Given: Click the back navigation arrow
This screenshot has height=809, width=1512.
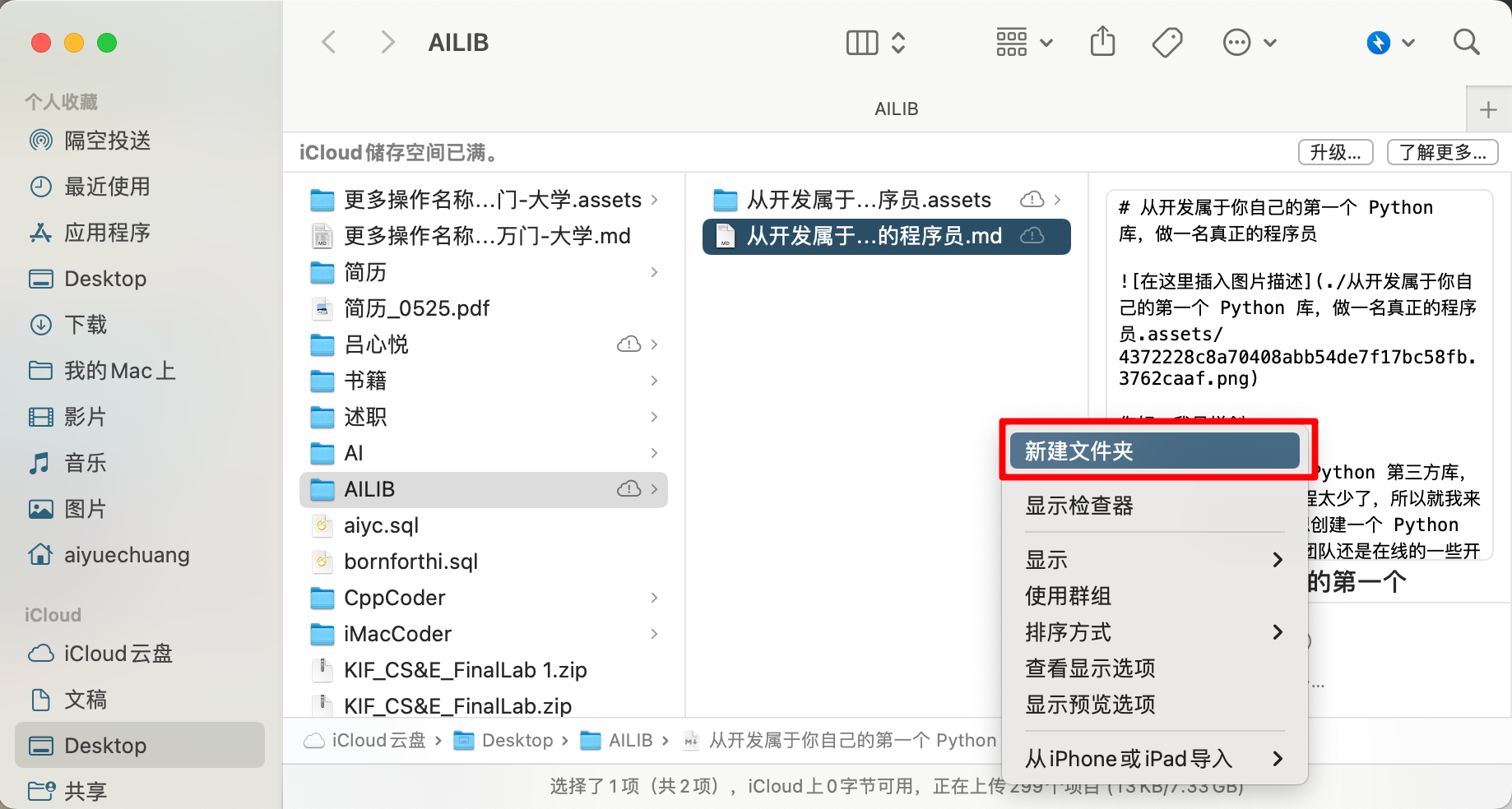Looking at the screenshot, I should (x=329, y=42).
